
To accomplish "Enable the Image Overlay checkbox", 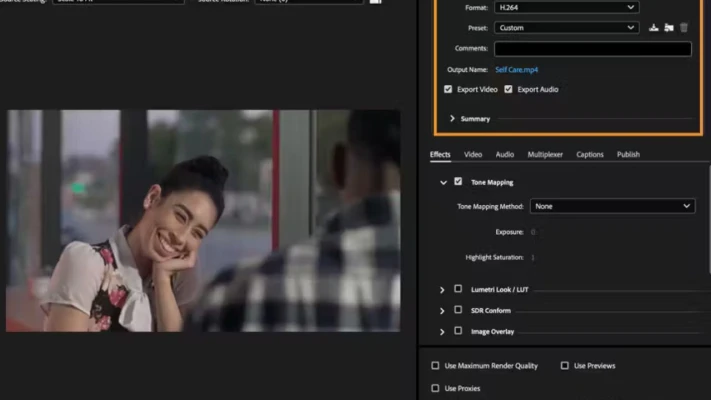I will click(458, 331).
